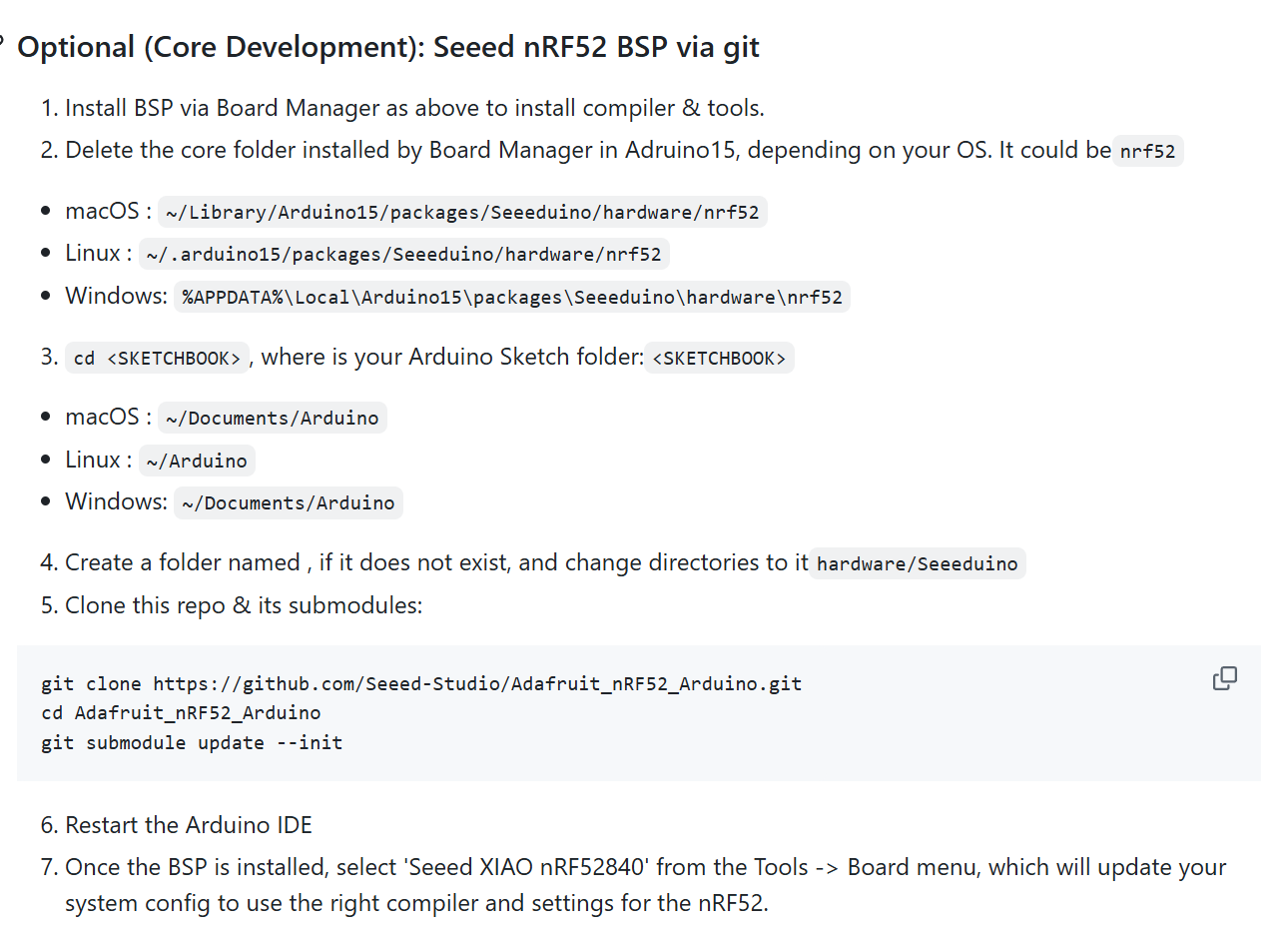This screenshot has width=1288, height=944.
Task: Click step 2 'Delete the core folder' text
Action: pos(588,150)
